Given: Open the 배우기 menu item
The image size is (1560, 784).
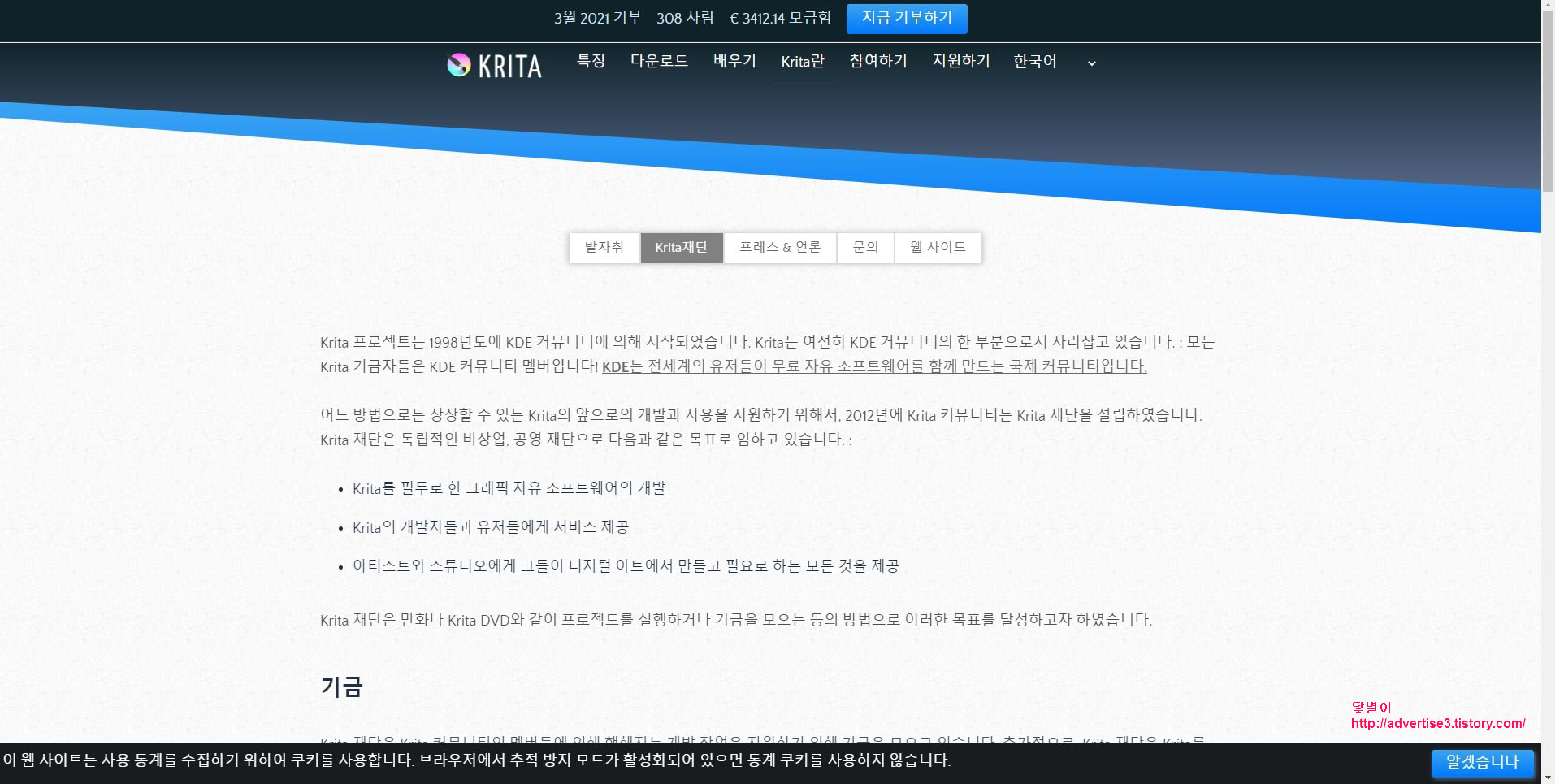Looking at the screenshot, I should tap(734, 62).
